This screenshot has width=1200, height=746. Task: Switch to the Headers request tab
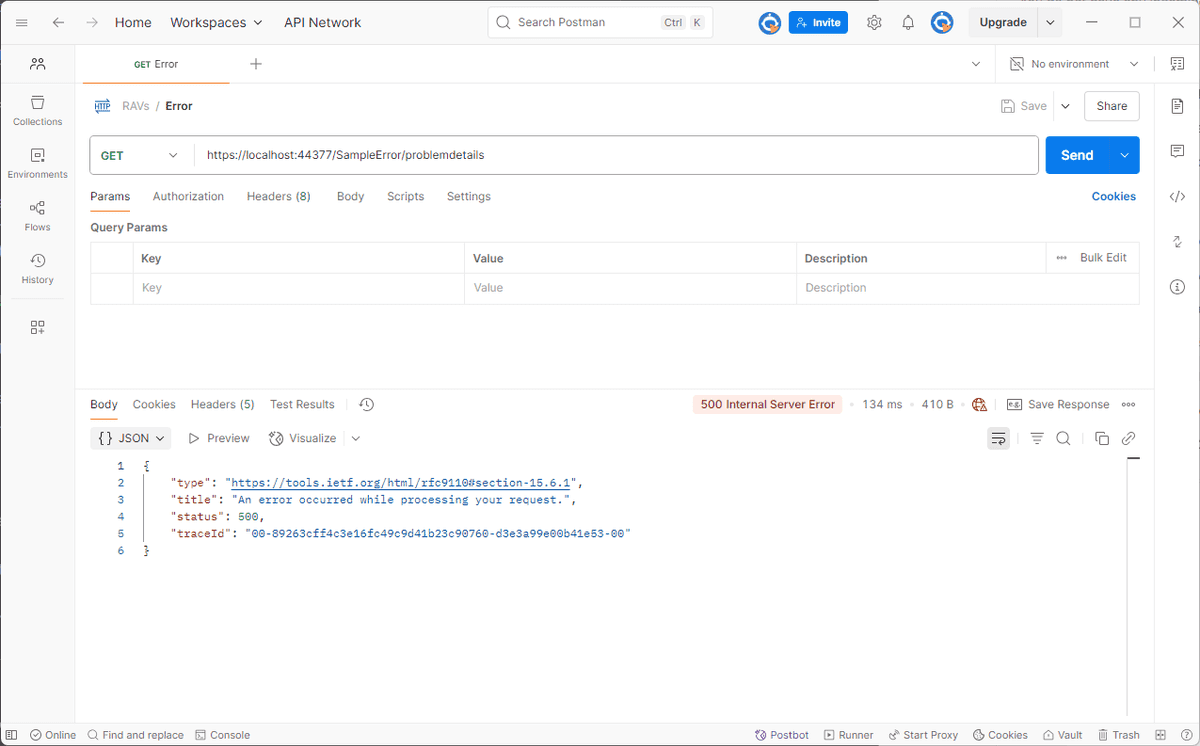(x=278, y=196)
